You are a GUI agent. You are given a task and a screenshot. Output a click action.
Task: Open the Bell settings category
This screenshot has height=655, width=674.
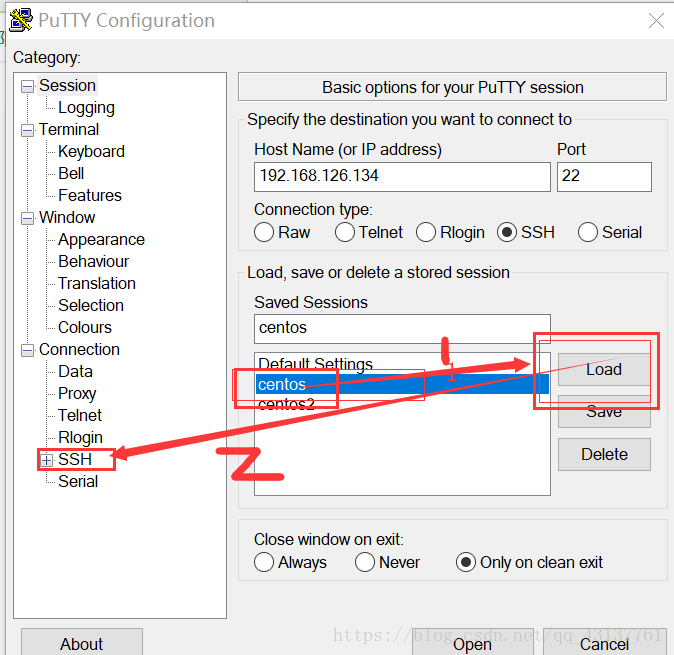[x=71, y=173]
